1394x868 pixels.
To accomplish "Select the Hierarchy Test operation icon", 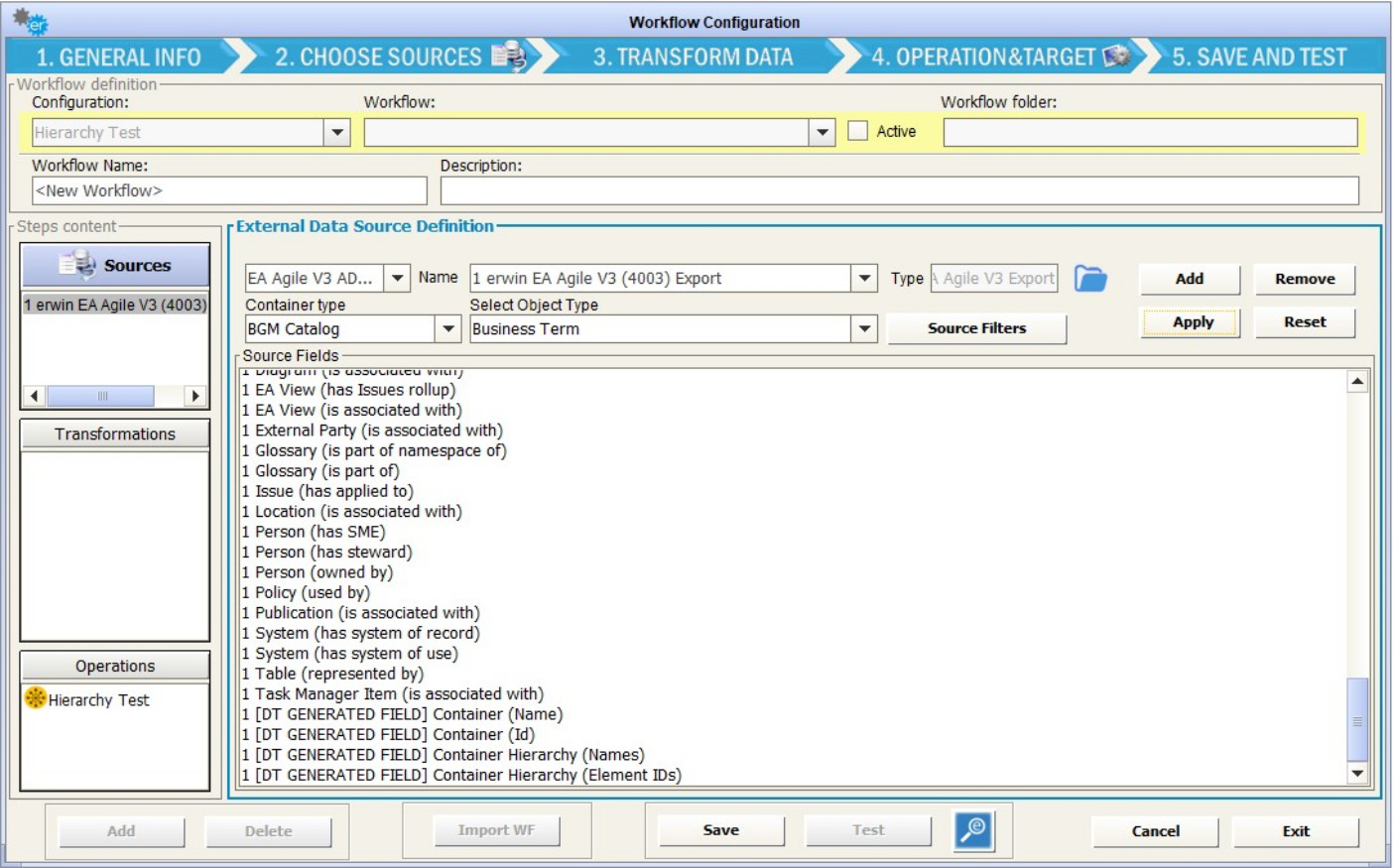I will [x=36, y=698].
